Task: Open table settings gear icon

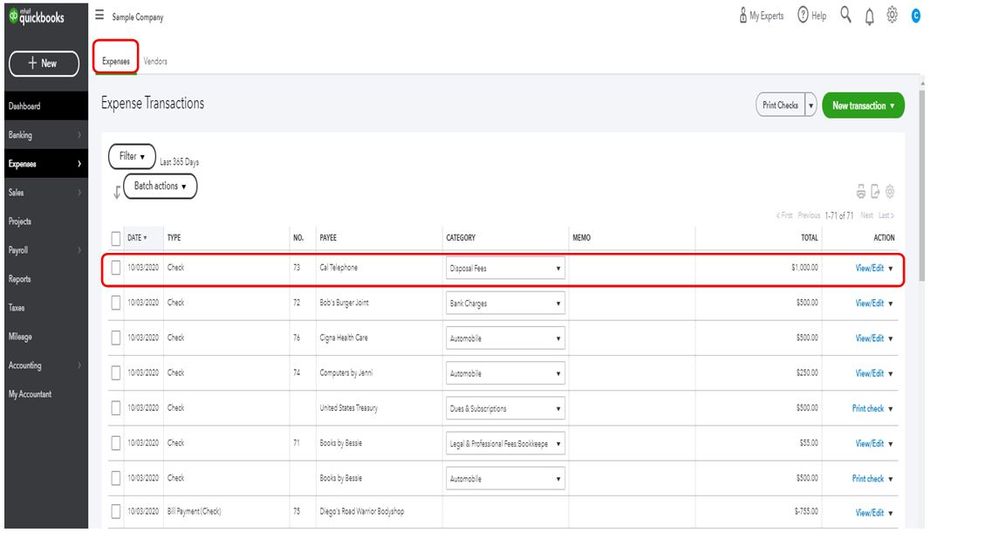Action: (x=890, y=192)
